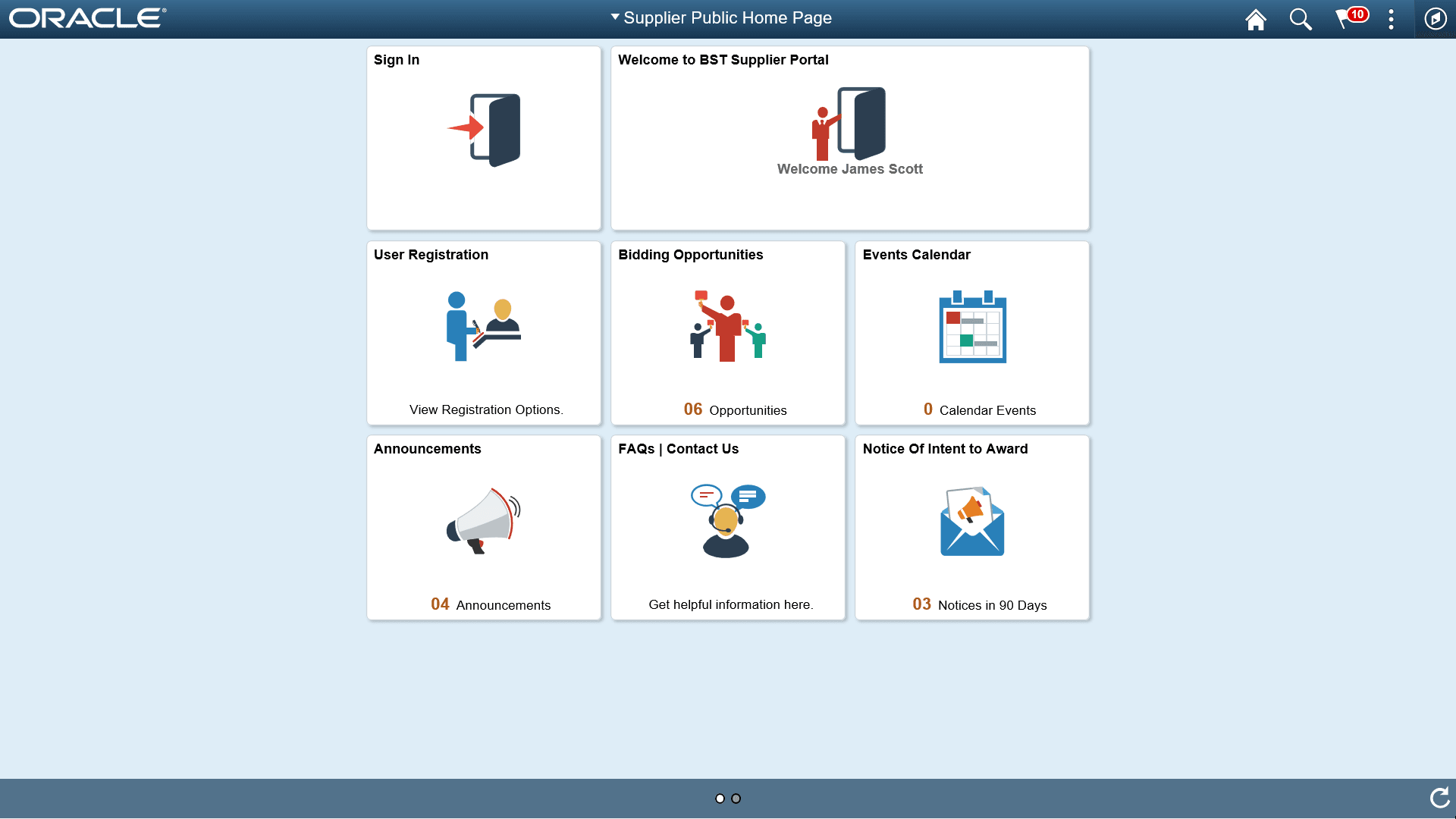1456x819 pixels.
Task: Click the View Registration Options link
Action: tap(486, 409)
